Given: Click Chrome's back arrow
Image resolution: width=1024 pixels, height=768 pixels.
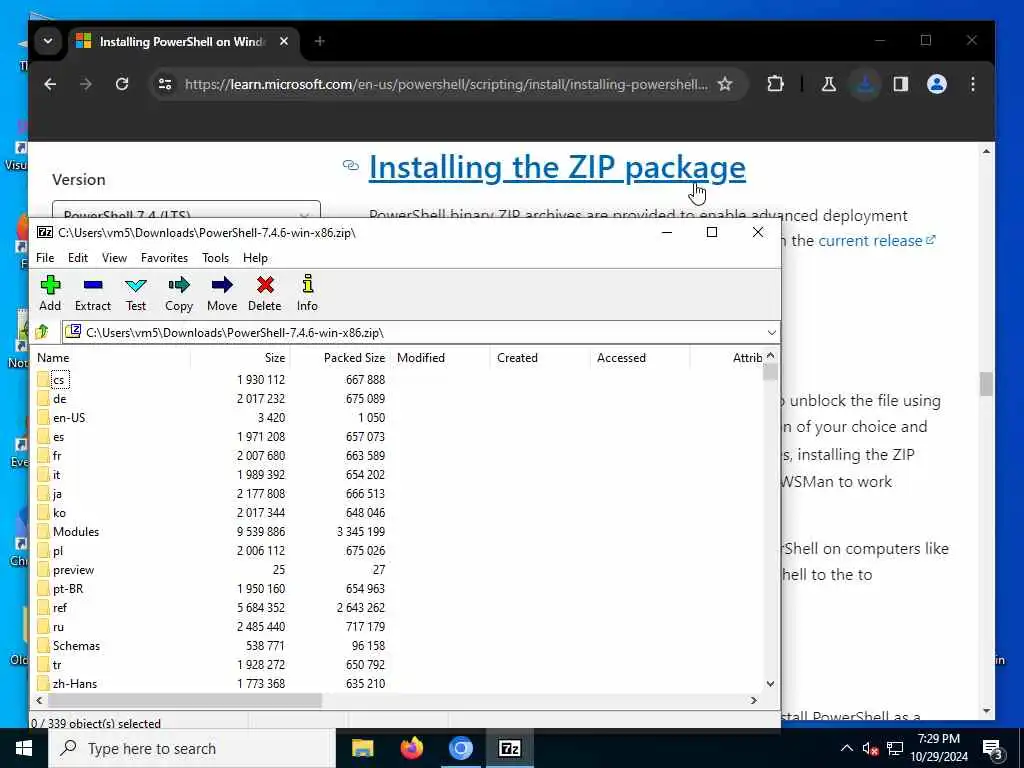Looking at the screenshot, I should point(50,84).
